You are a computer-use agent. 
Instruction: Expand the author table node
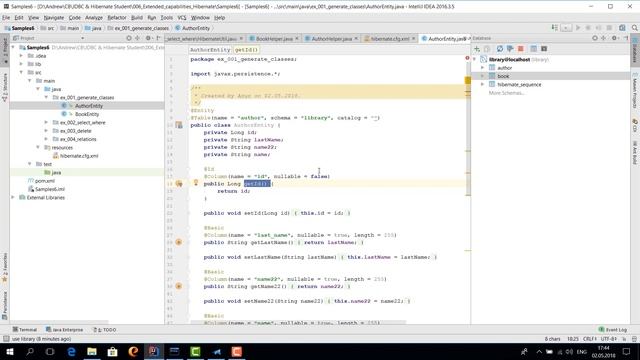(482, 68)
